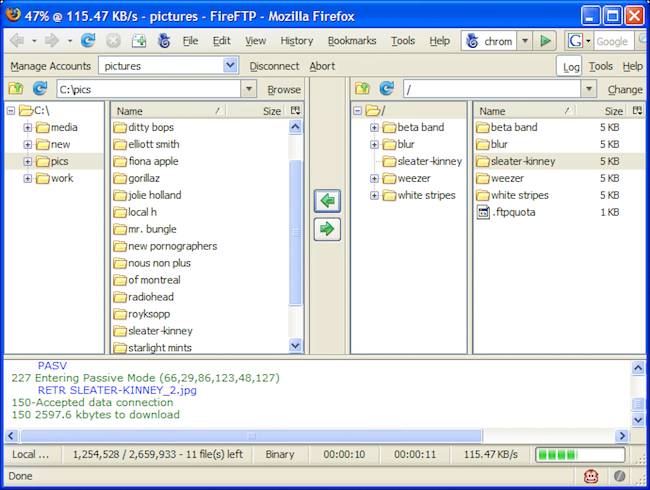Open the File menu
Image resolution: width=650 pixels, height=490 pixels.
point(190,41)
